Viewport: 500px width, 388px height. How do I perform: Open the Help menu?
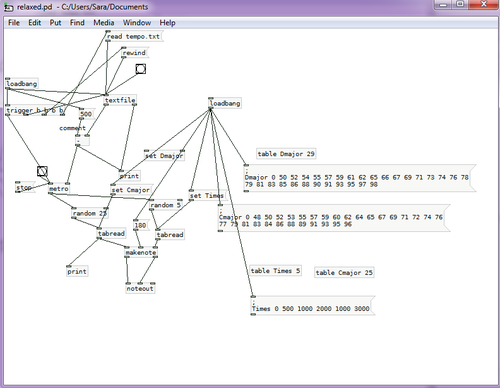tap(167, 23)
